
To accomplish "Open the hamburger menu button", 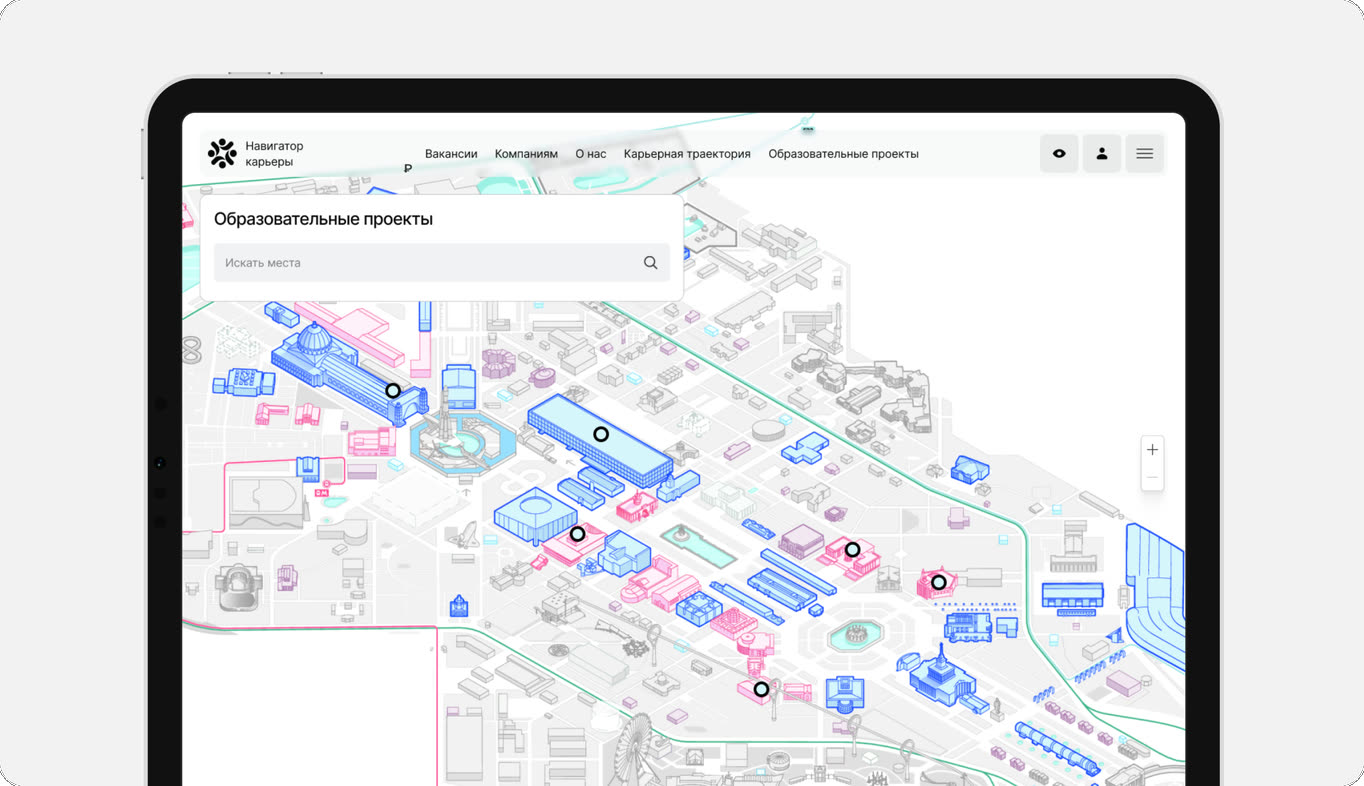I will coord(1145,154).
